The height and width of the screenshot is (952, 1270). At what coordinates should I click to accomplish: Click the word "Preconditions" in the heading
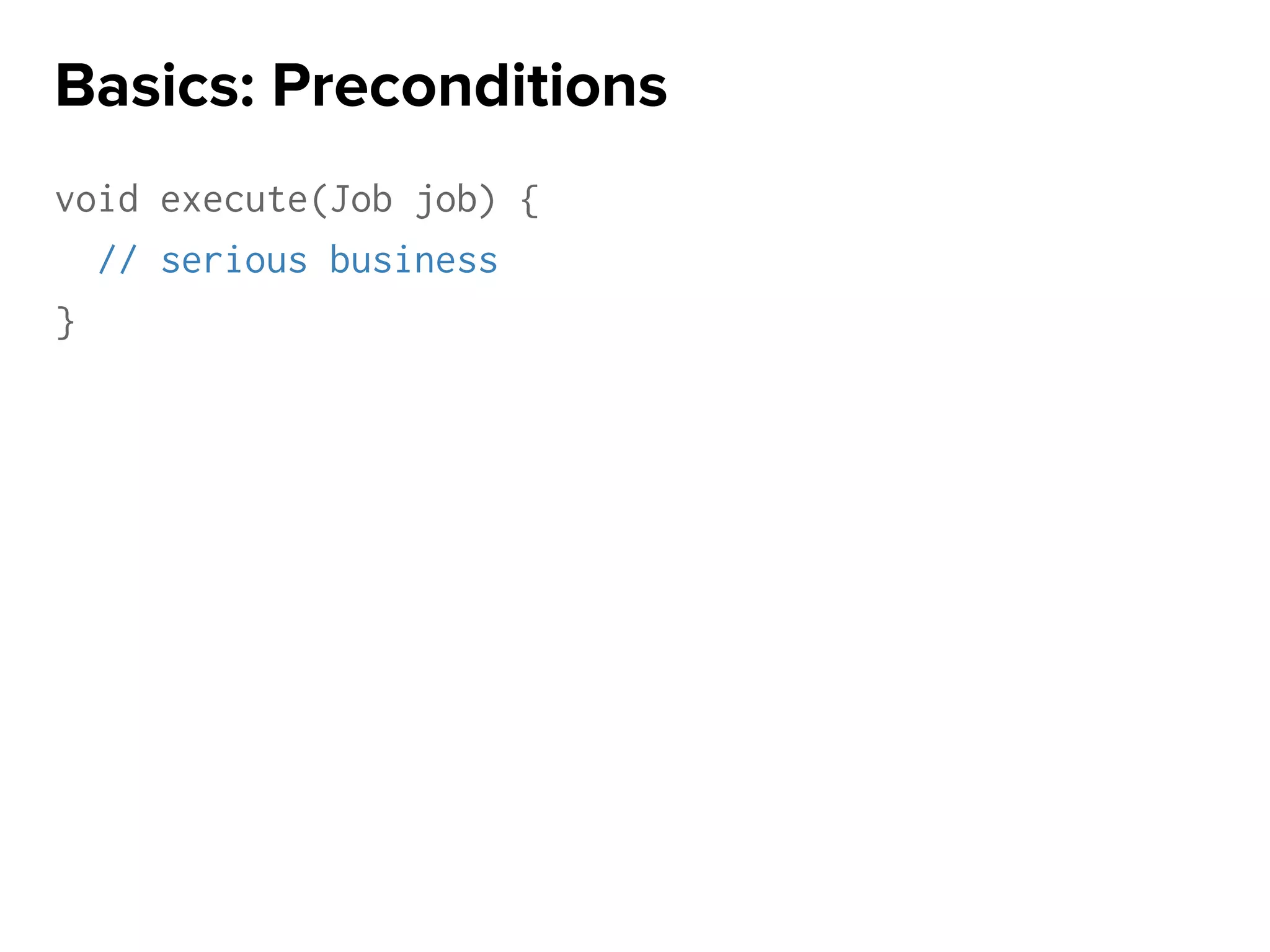point(469,86)
